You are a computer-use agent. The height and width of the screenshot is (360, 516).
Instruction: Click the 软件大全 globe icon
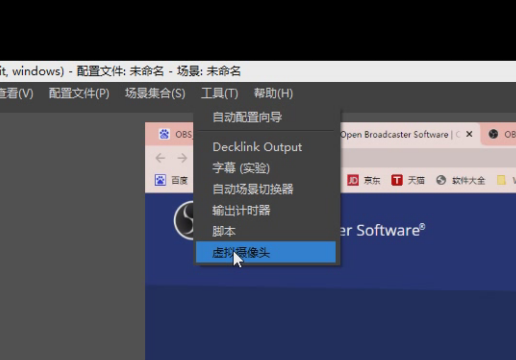(x=441, y=180)
